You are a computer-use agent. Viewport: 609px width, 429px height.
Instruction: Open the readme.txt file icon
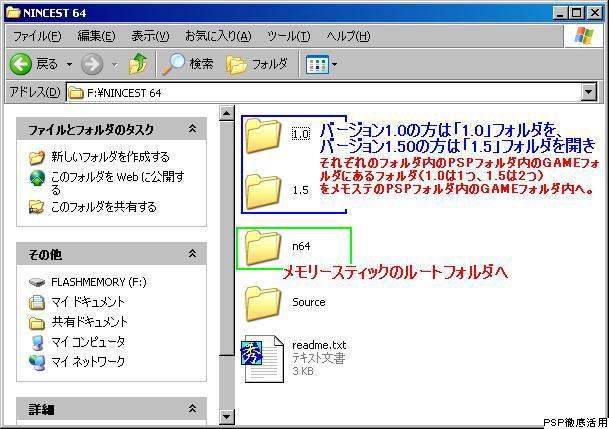pyautogui.click(x=263, y=359)
